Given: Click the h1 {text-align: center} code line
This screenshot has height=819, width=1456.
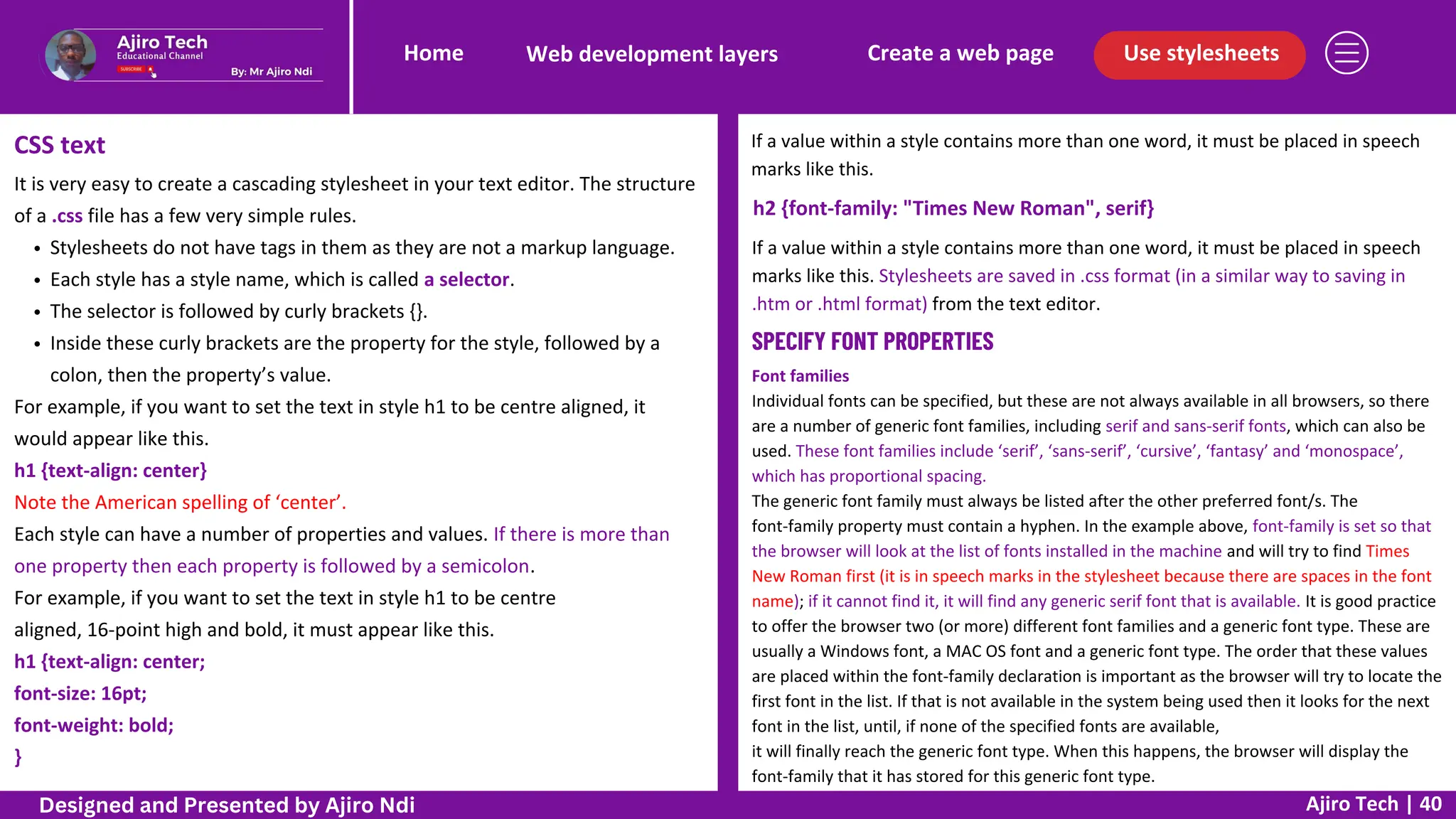Looking at the screenshot, I should tap(111, 471).
